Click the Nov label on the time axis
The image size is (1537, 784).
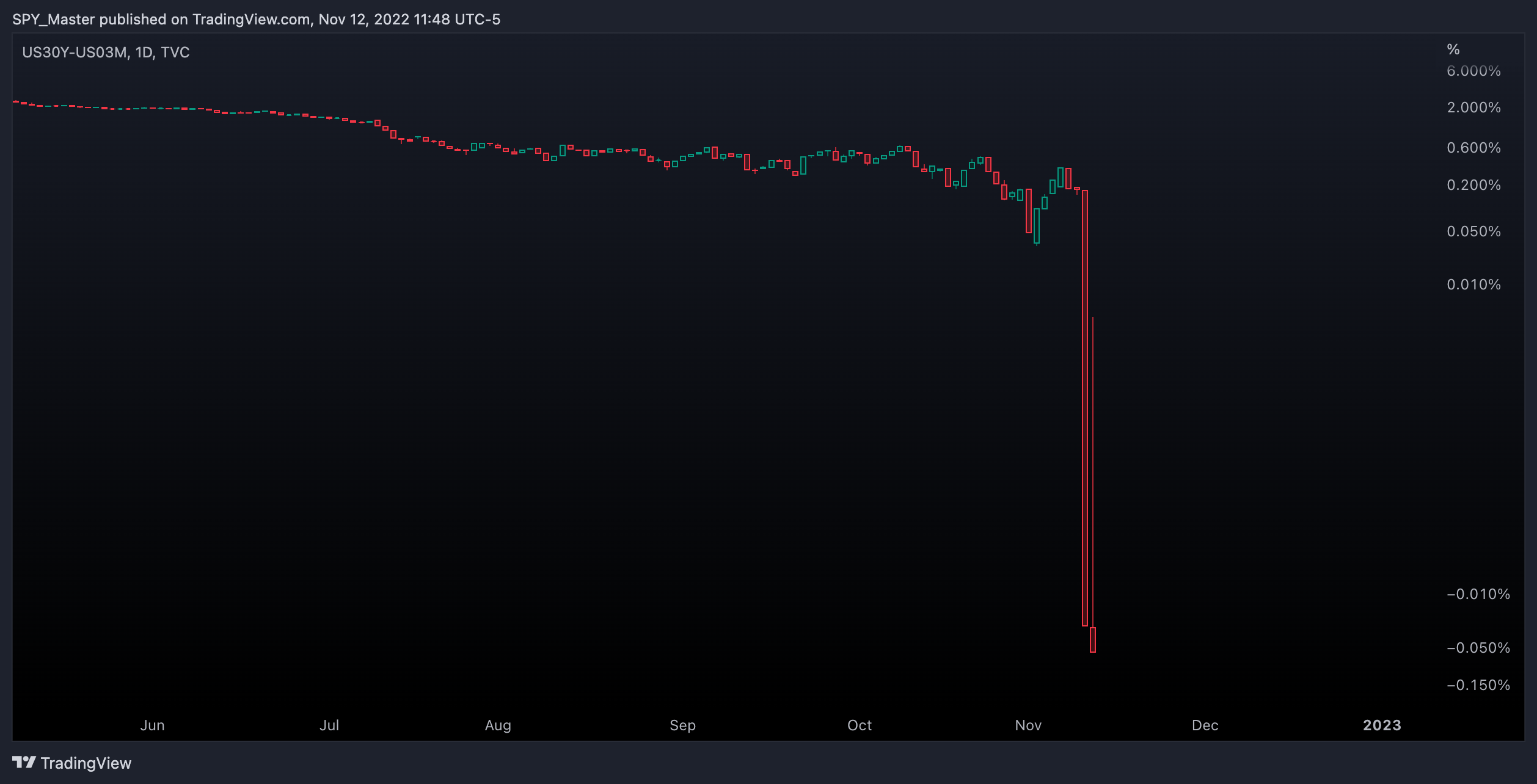tap(1028, 725)
